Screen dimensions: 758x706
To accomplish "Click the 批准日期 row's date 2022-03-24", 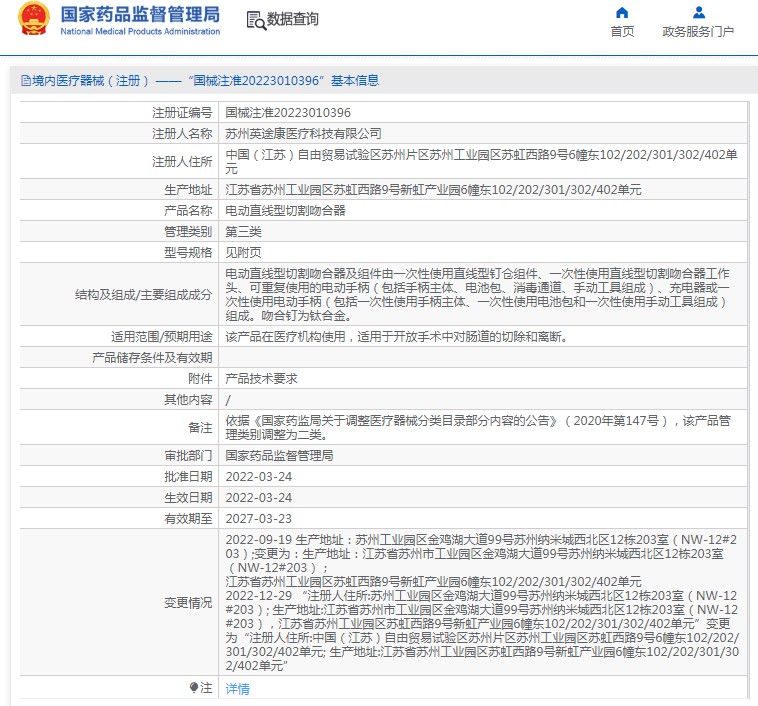I will pyautogui.click(x=259, y=477).
